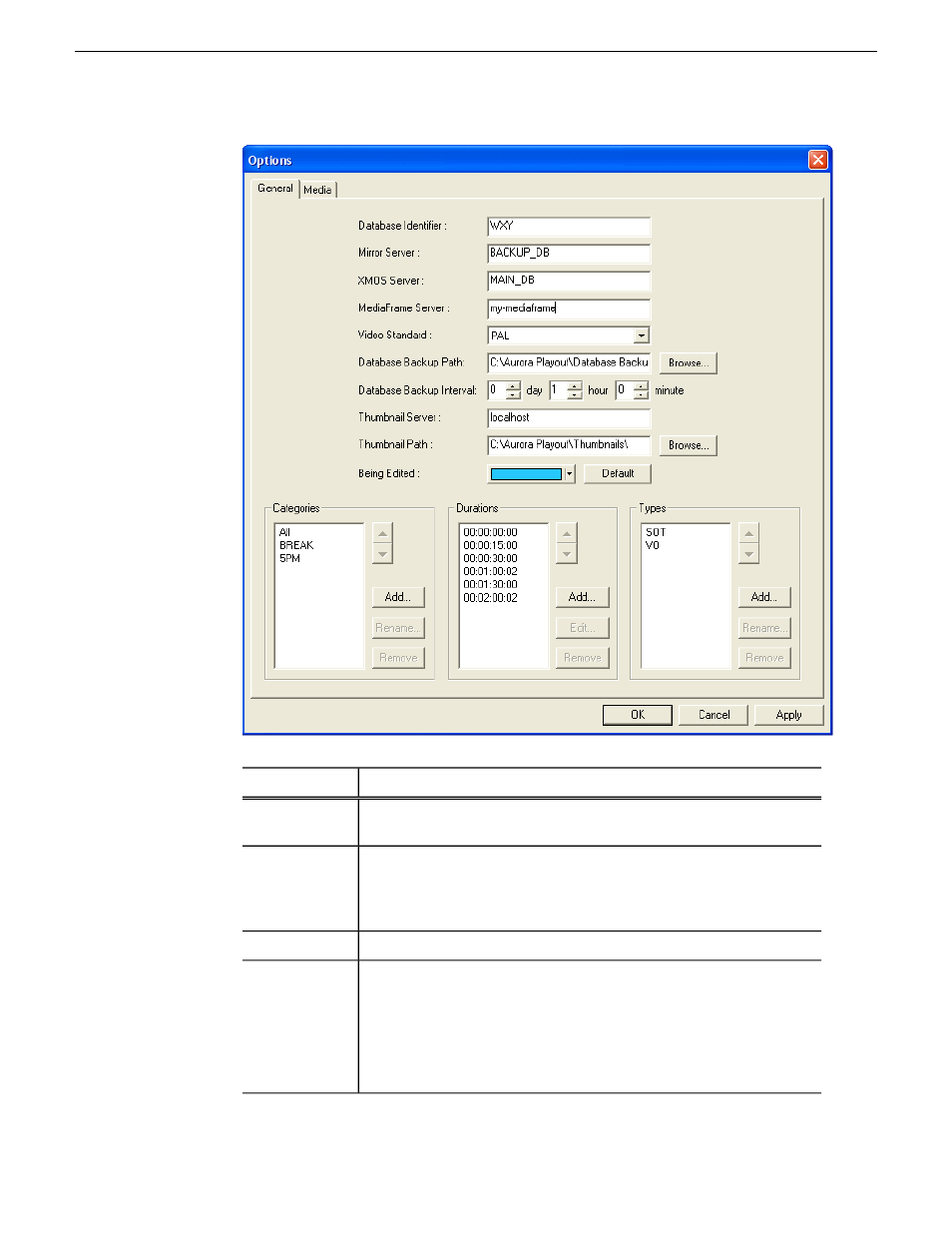Screen dimensions: 952x1233
Task: Increase the backup interval minute value
Action: [641, 386]
